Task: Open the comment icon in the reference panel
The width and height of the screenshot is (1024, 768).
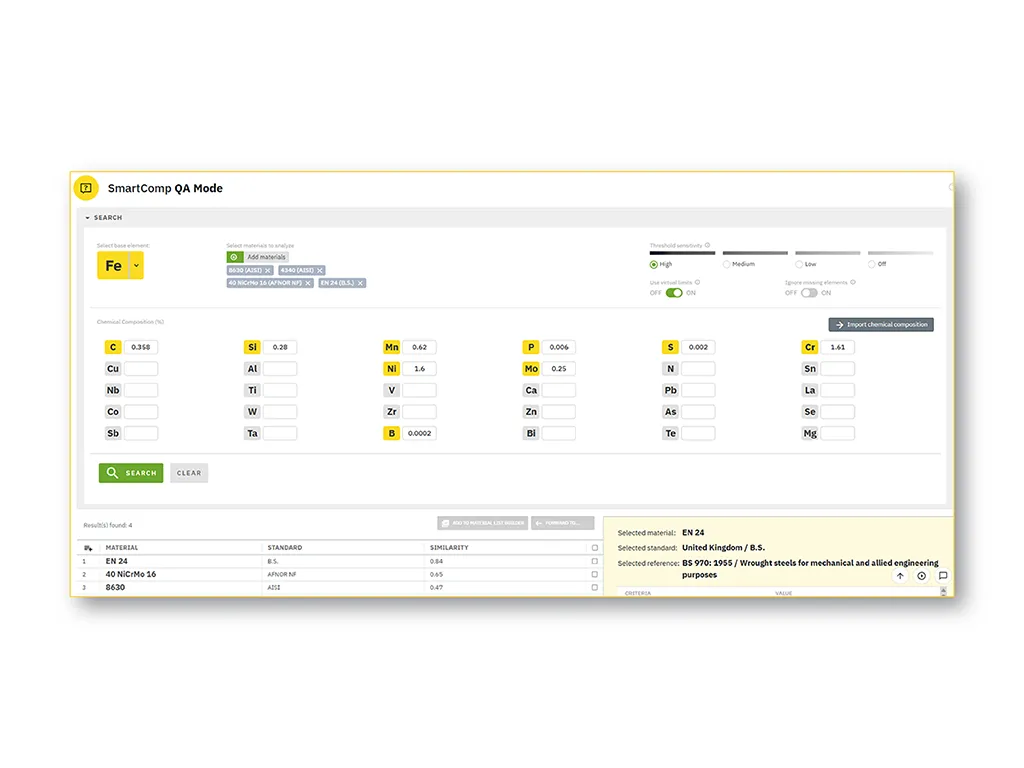Action: 943,576
